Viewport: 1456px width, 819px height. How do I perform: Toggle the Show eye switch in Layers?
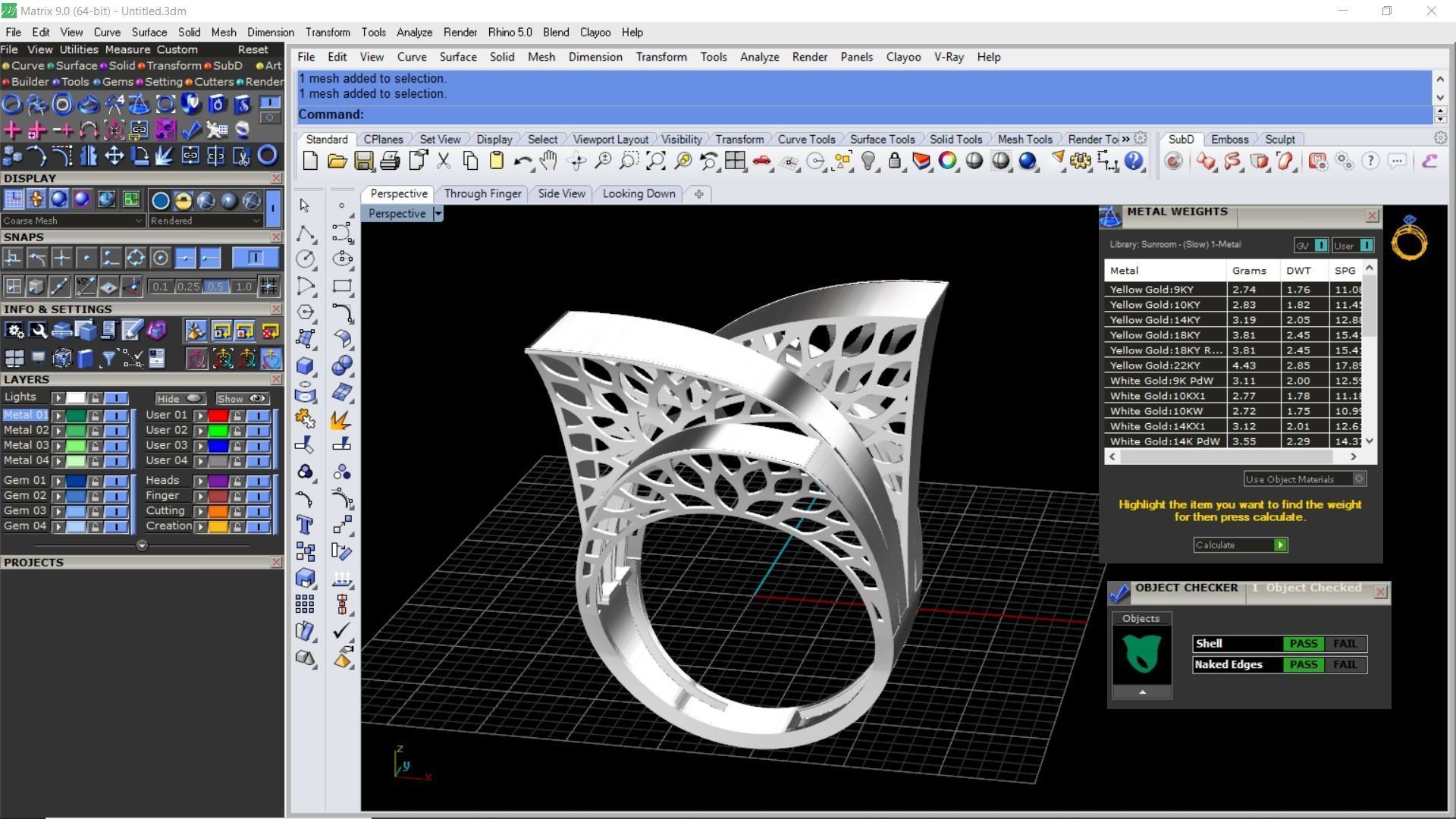pyautogui.click(x=242, y=398)
